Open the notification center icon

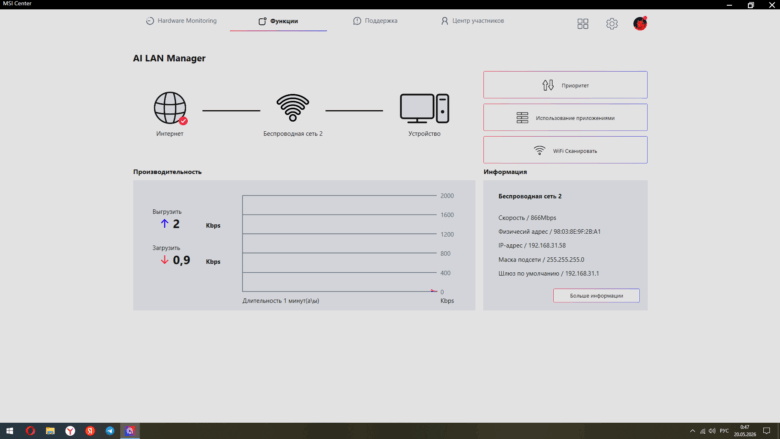[x=767, y=431]
